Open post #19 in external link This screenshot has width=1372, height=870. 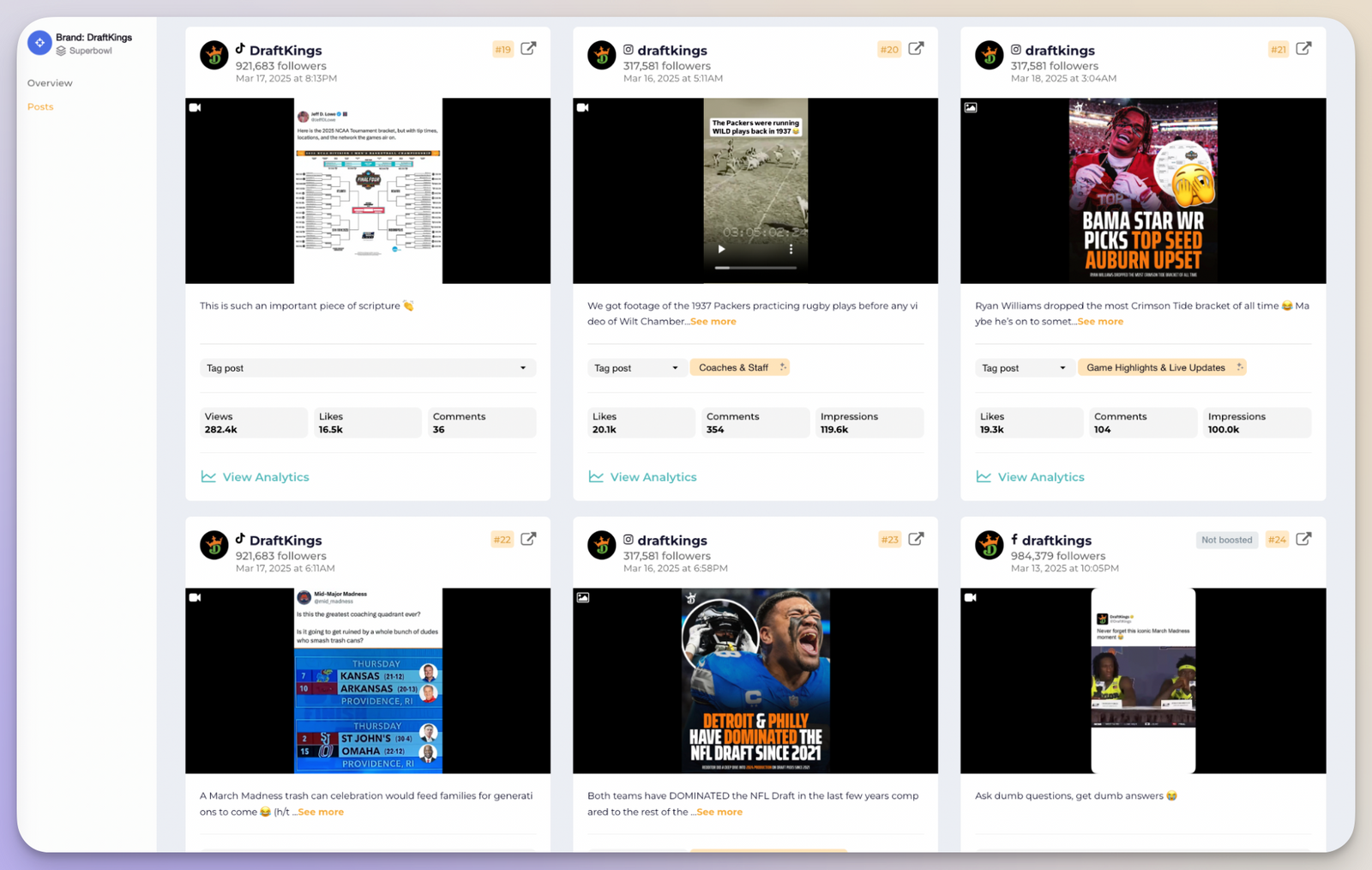(529, 49)
